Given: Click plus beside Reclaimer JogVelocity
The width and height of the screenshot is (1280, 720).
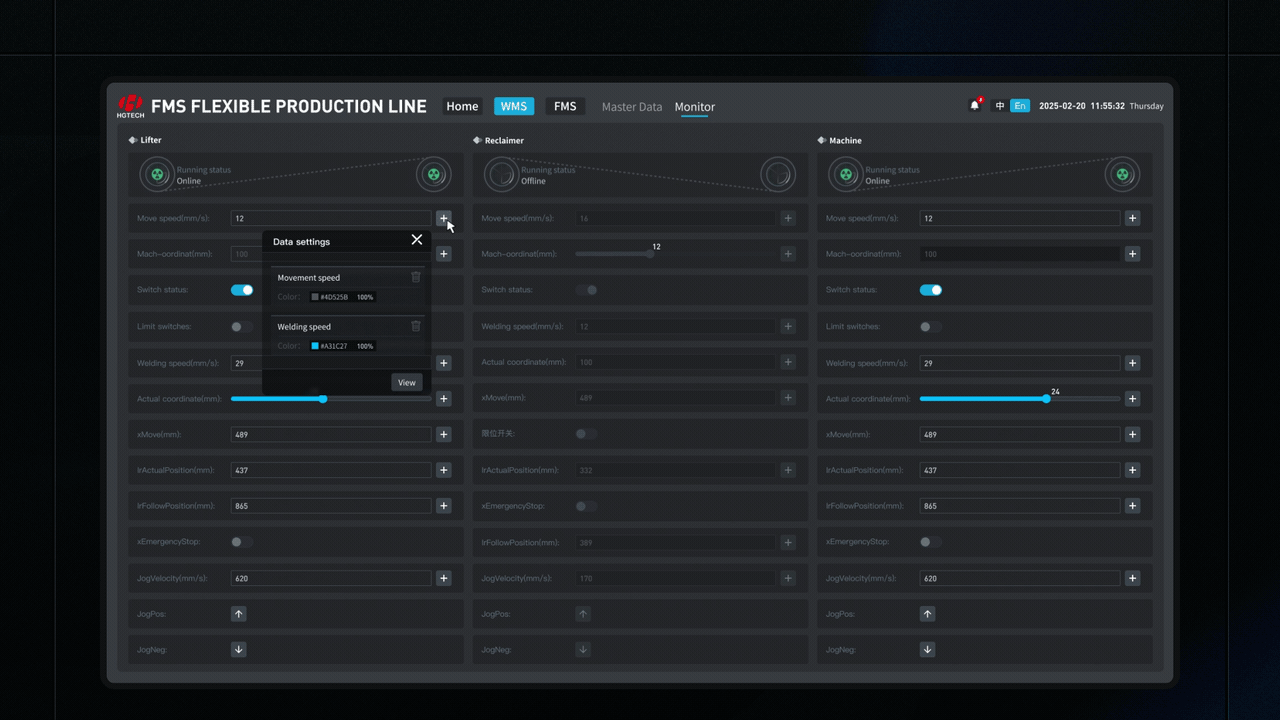Looking at the screenshot, I should pyautogui.click(x=788, y=578).
